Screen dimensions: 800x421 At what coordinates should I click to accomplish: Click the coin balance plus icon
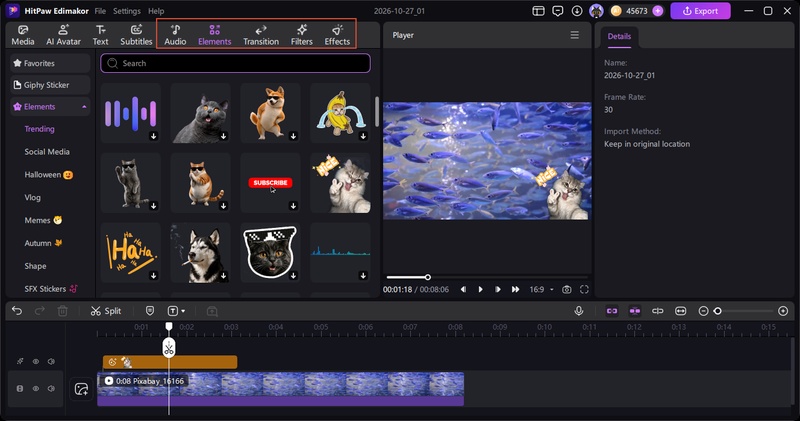tap(658, 11)
